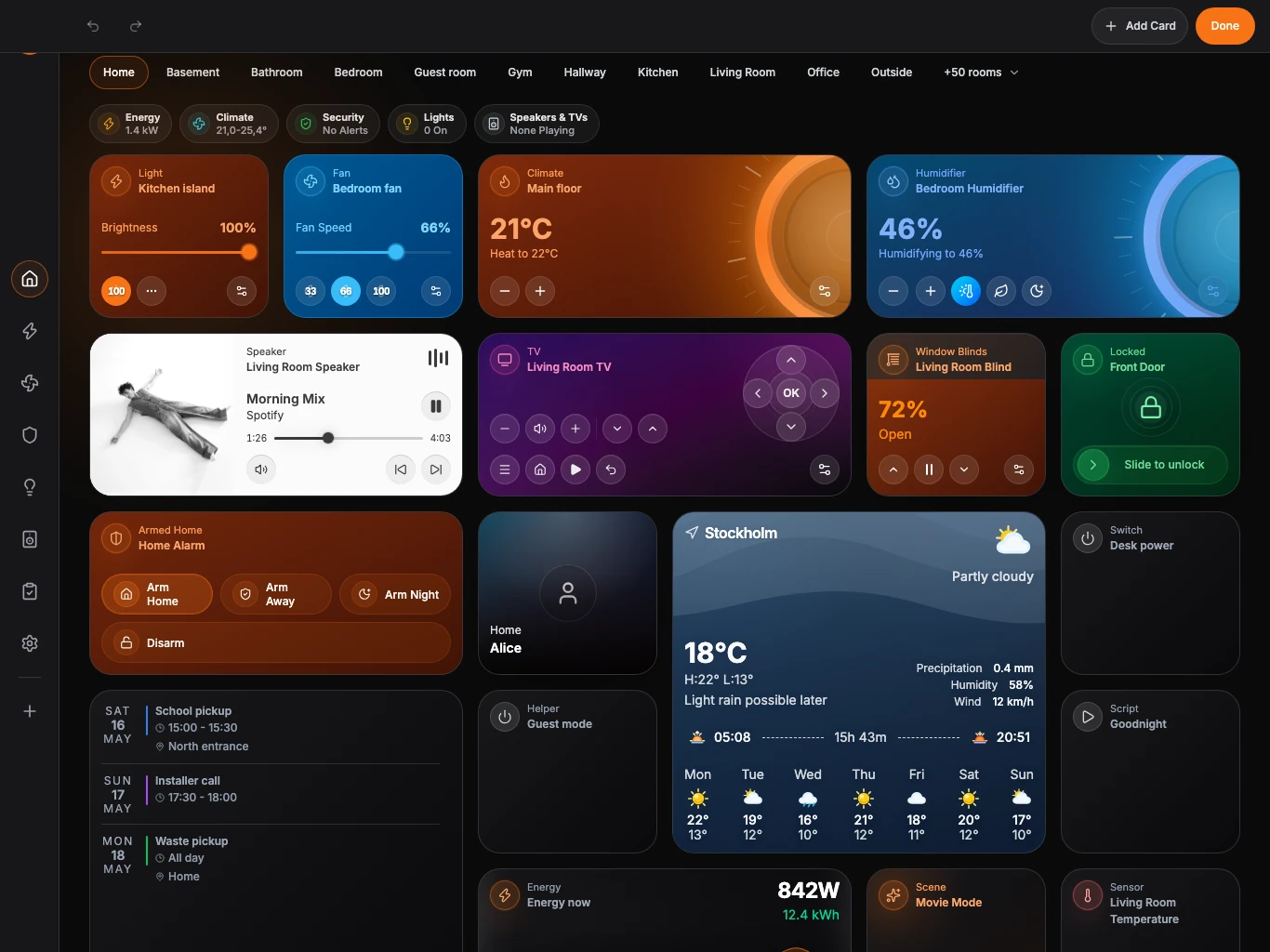Open the Energy bolt icon in left sidebar
Image resolution: width=1270 pixels, height=952 pixels.
pos(30,331)
